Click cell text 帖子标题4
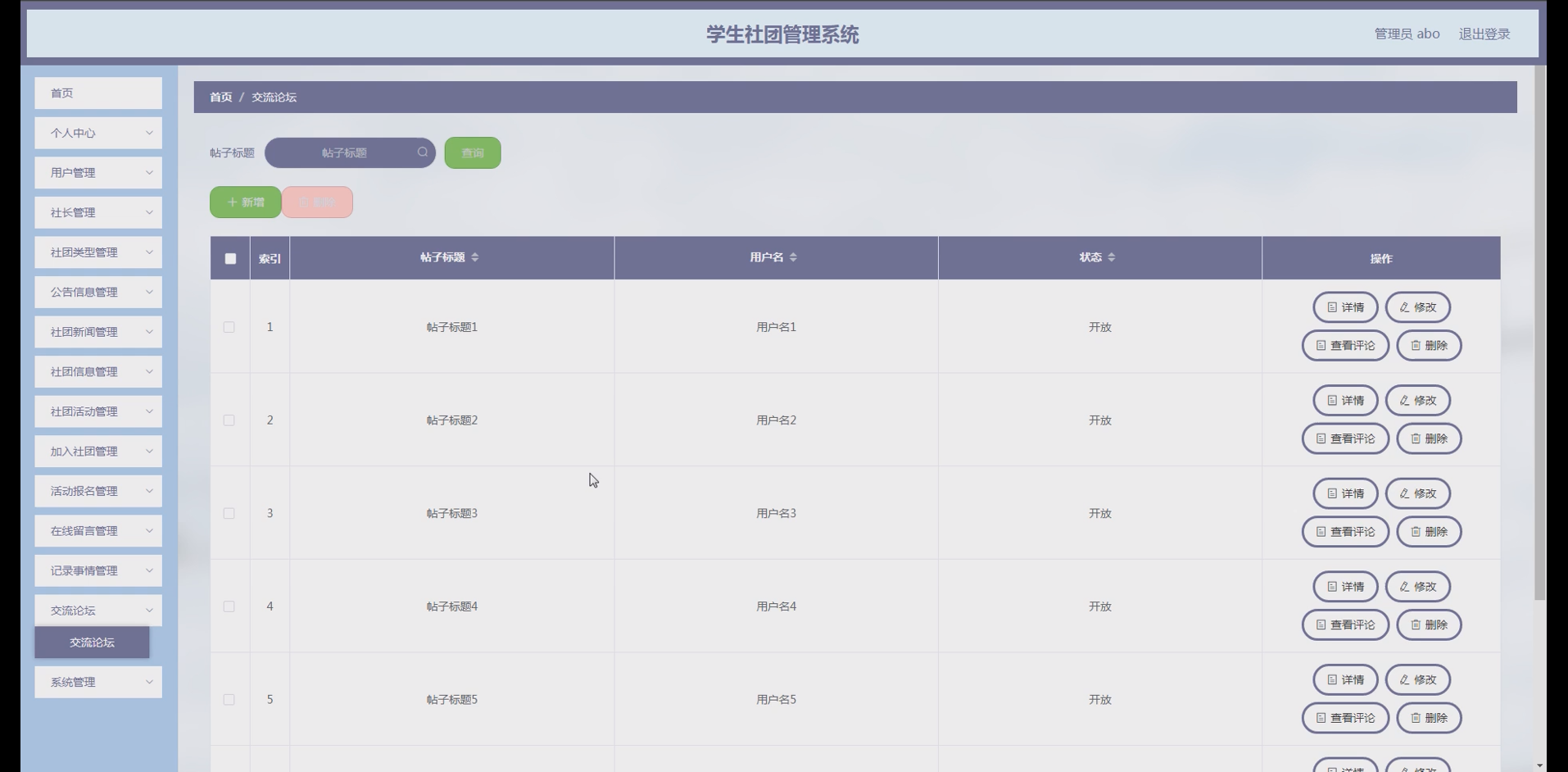Screen dimensions: 1568x772 tap(451, 606)
